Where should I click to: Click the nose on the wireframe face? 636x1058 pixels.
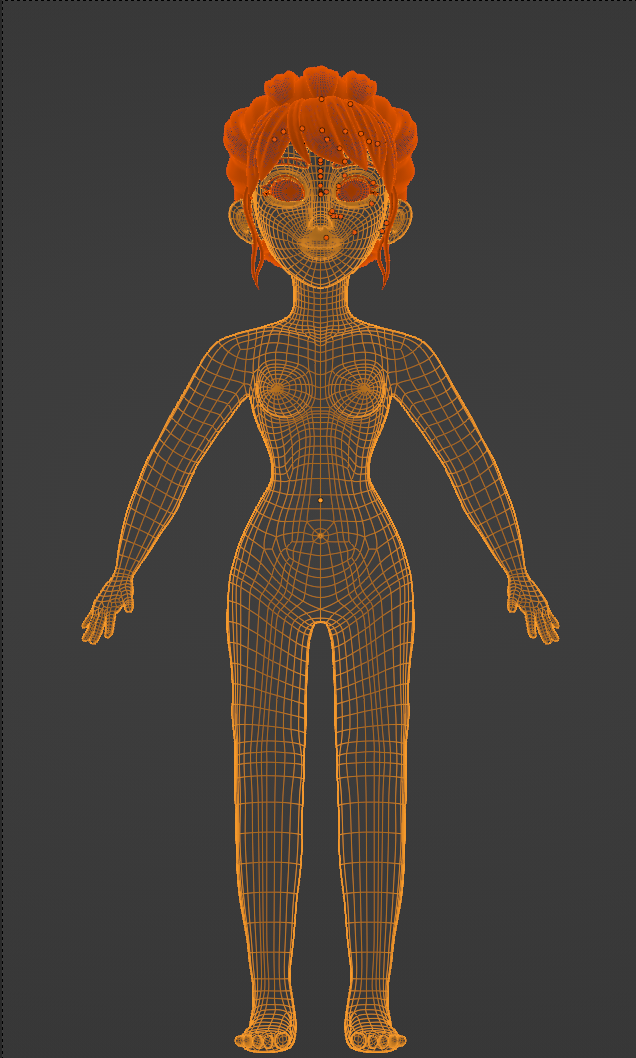[320, 220]
